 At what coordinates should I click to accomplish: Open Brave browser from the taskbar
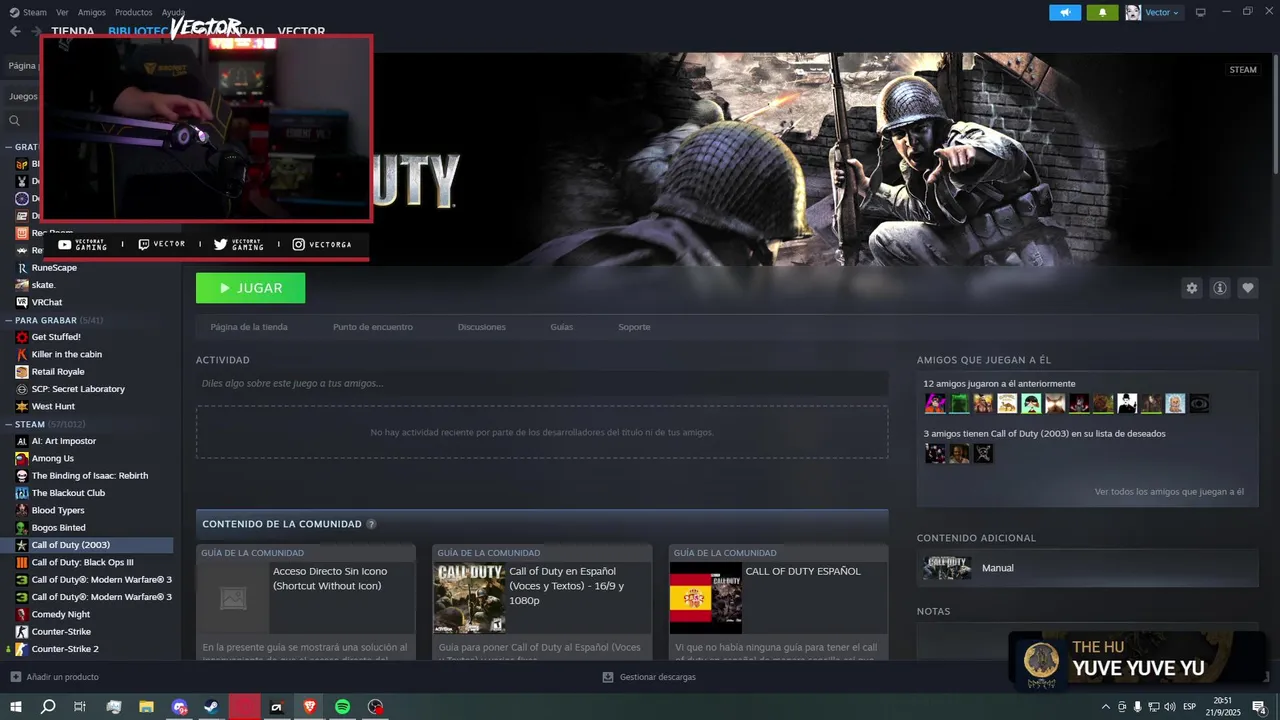pos(310,707)
